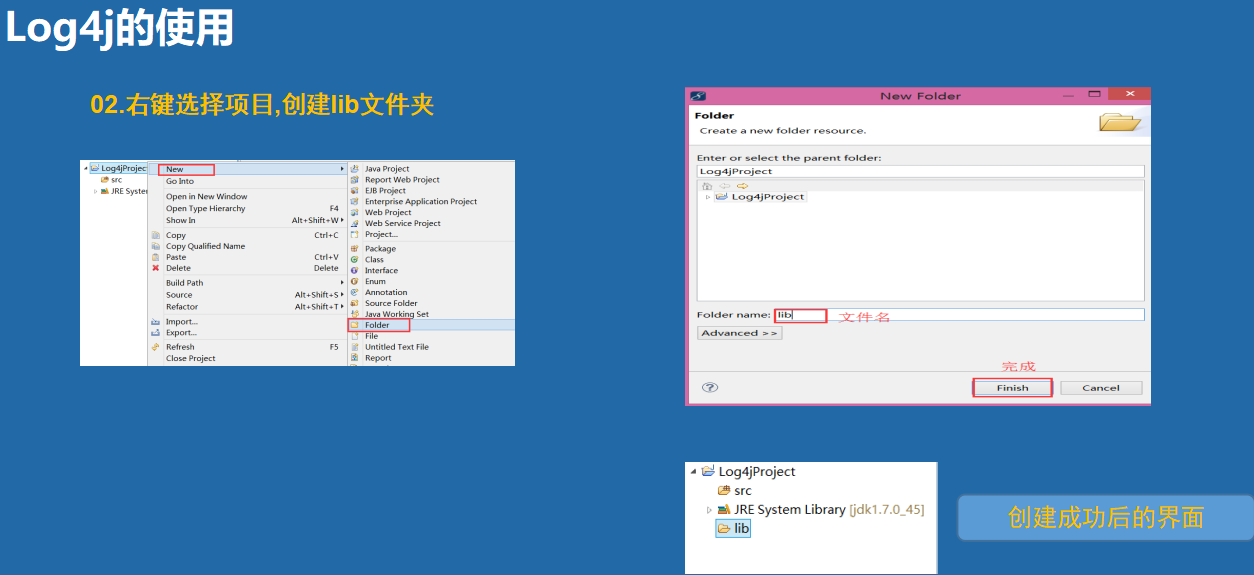Image resolution: width=1254 pixels, height=575 pixels.
Task: Click the Web Service Project icon
Action: (354, 223)
